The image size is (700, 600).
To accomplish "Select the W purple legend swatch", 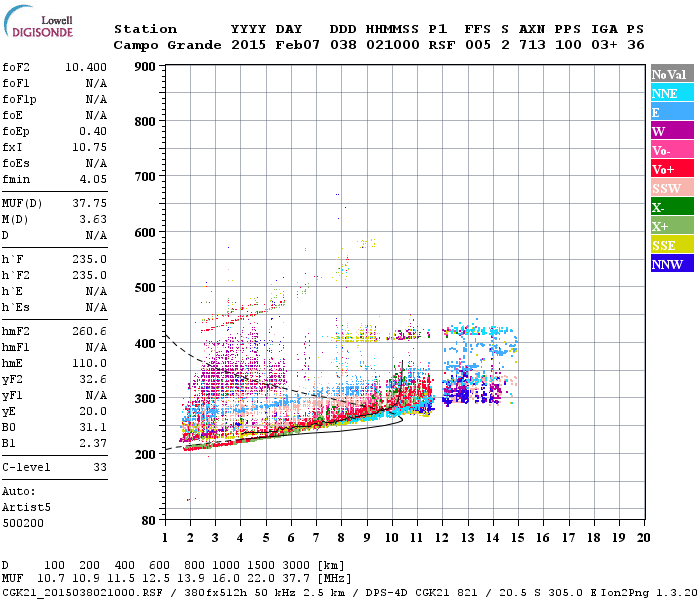I will coord(672,131).
